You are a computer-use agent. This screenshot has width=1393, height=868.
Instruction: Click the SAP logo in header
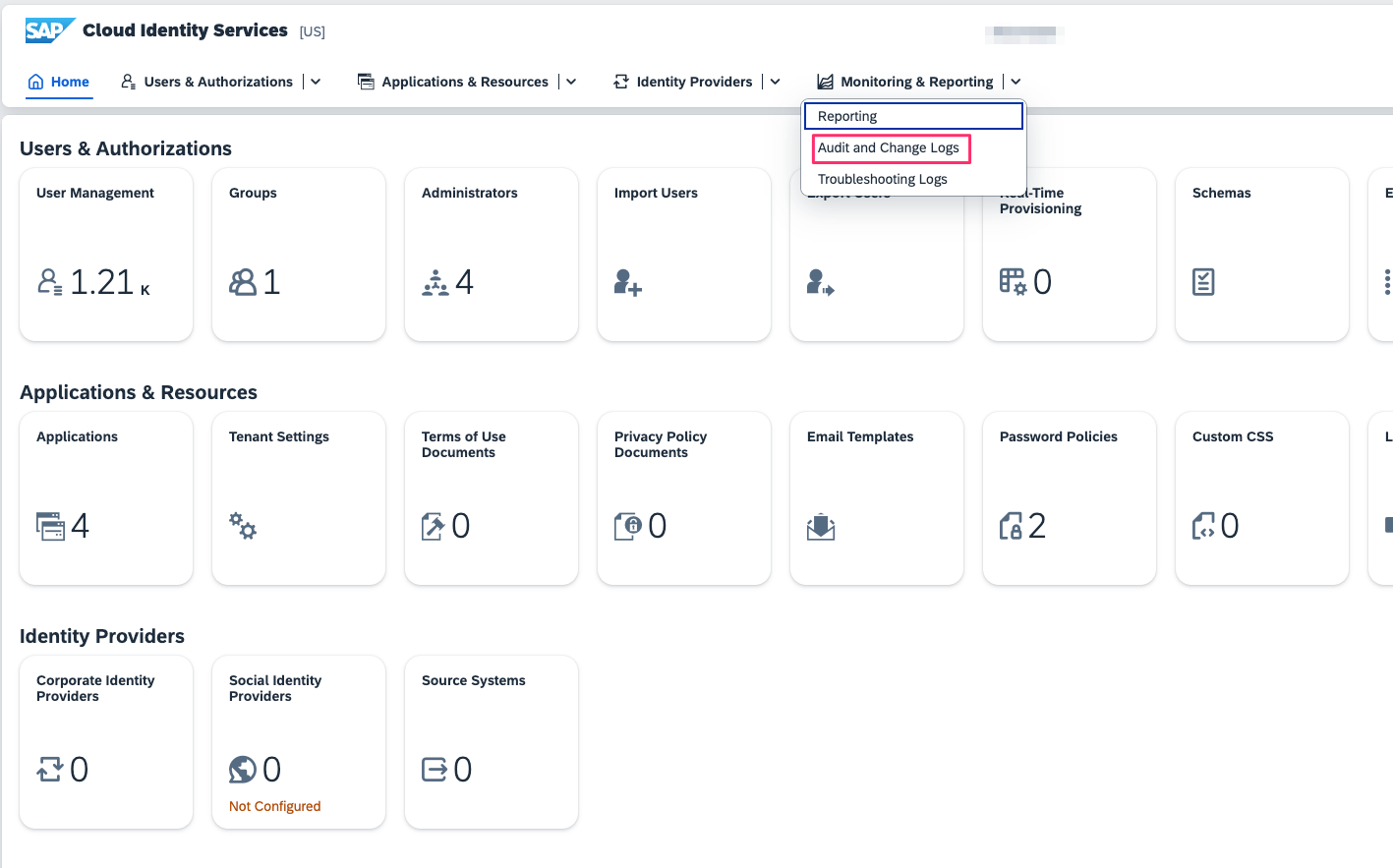49,30
